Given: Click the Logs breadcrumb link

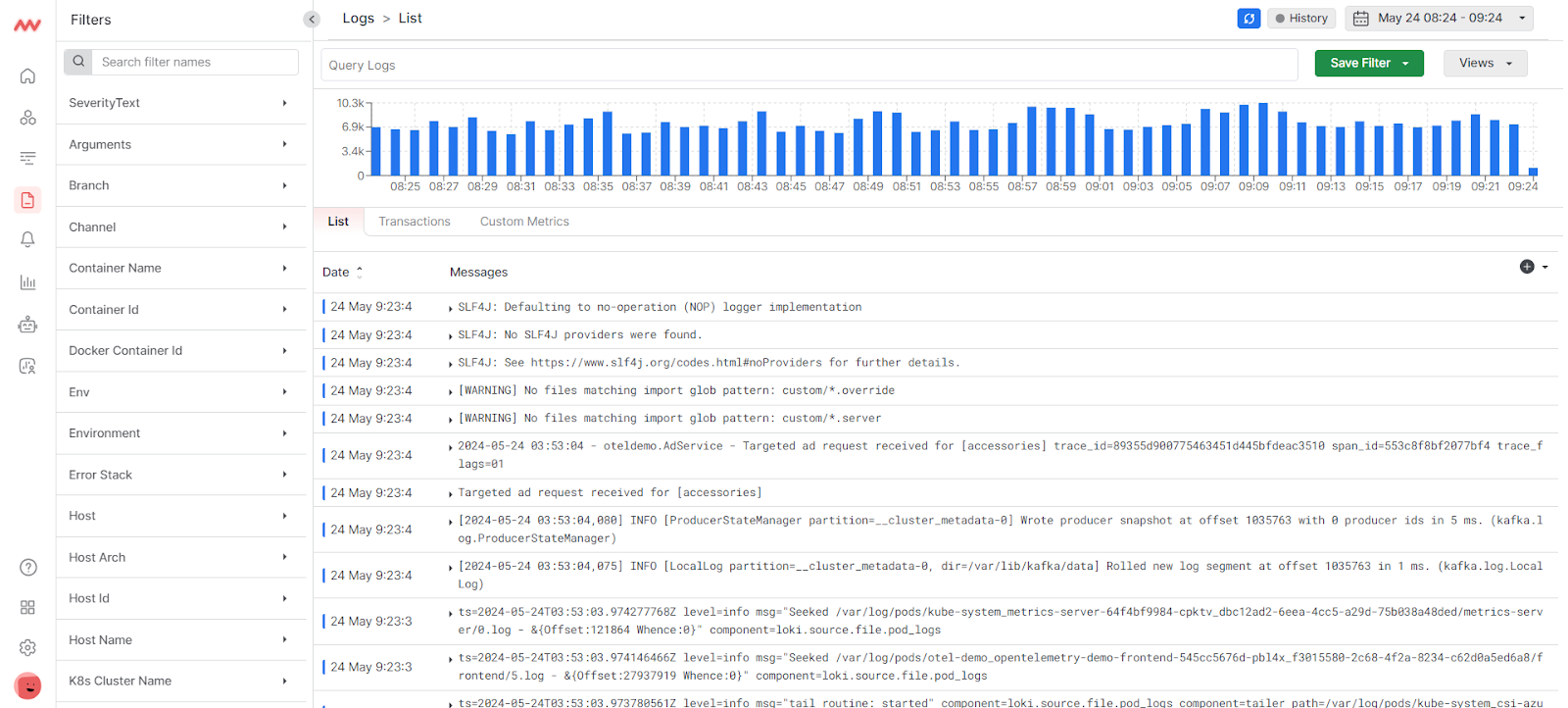Looking at the screenshot, I should pos(358,18).
